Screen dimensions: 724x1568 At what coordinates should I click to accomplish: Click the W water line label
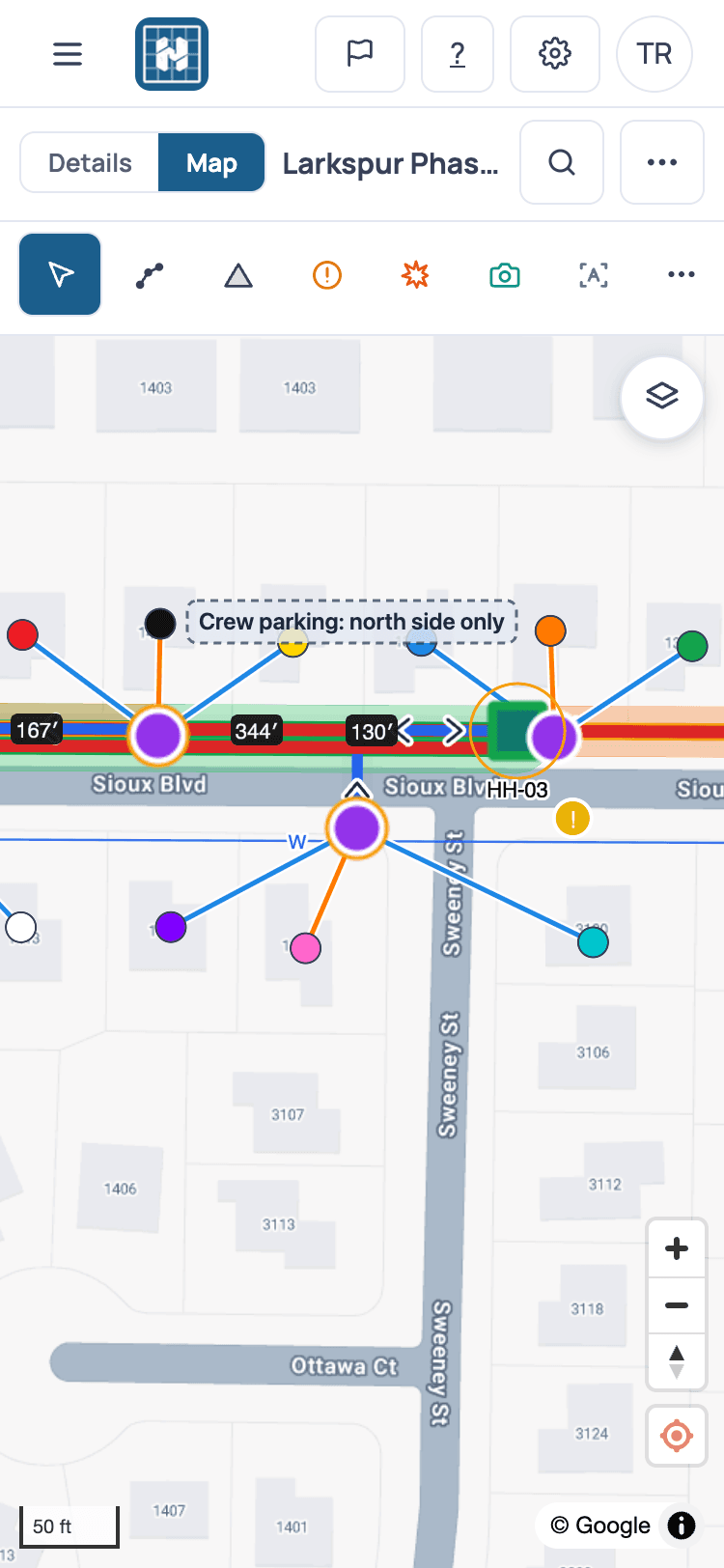point(296,842)
